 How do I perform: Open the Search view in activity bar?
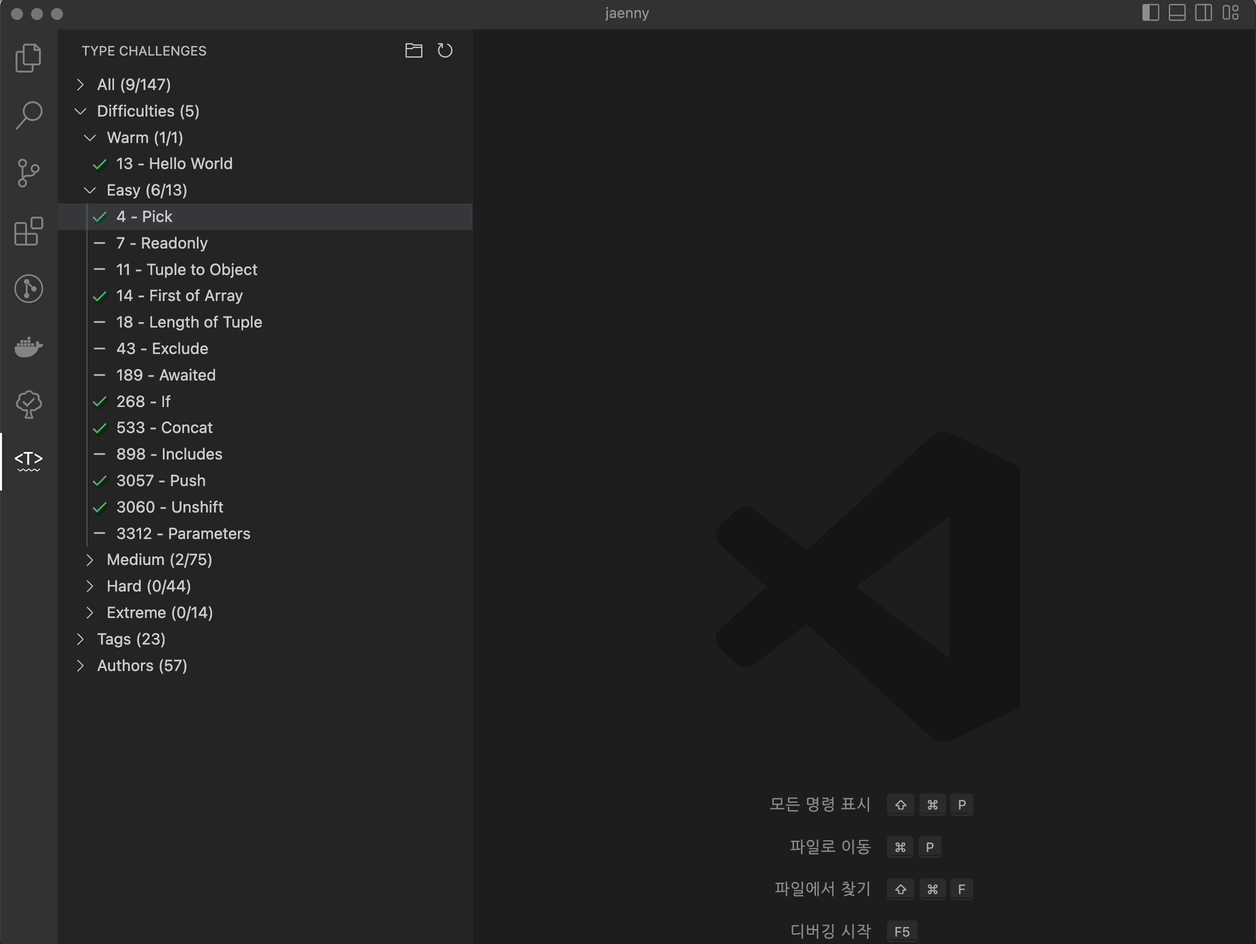coord(29,115)
